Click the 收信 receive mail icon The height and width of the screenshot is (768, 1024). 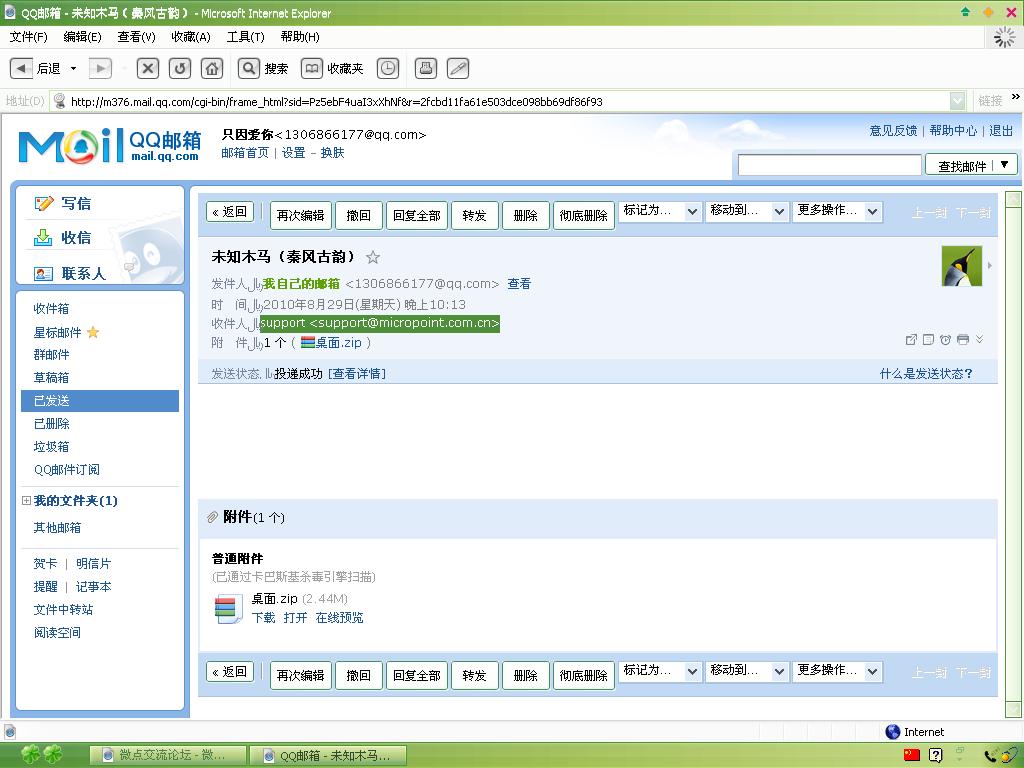[x=43, y=238]
